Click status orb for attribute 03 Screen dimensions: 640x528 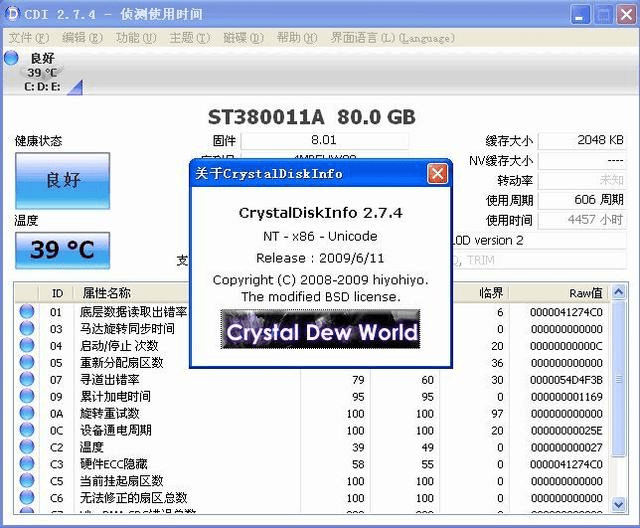pos(27,328)
